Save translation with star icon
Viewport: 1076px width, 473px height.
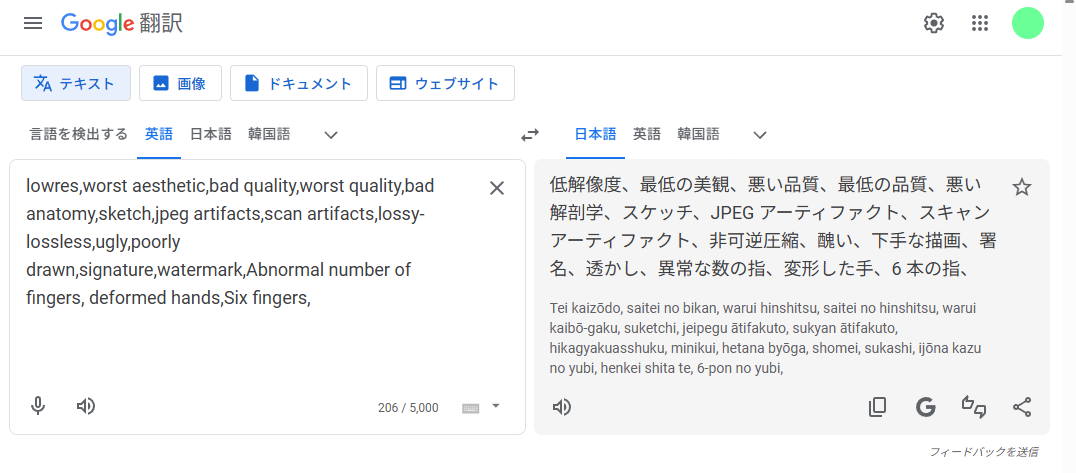[x=1021, y=187]
